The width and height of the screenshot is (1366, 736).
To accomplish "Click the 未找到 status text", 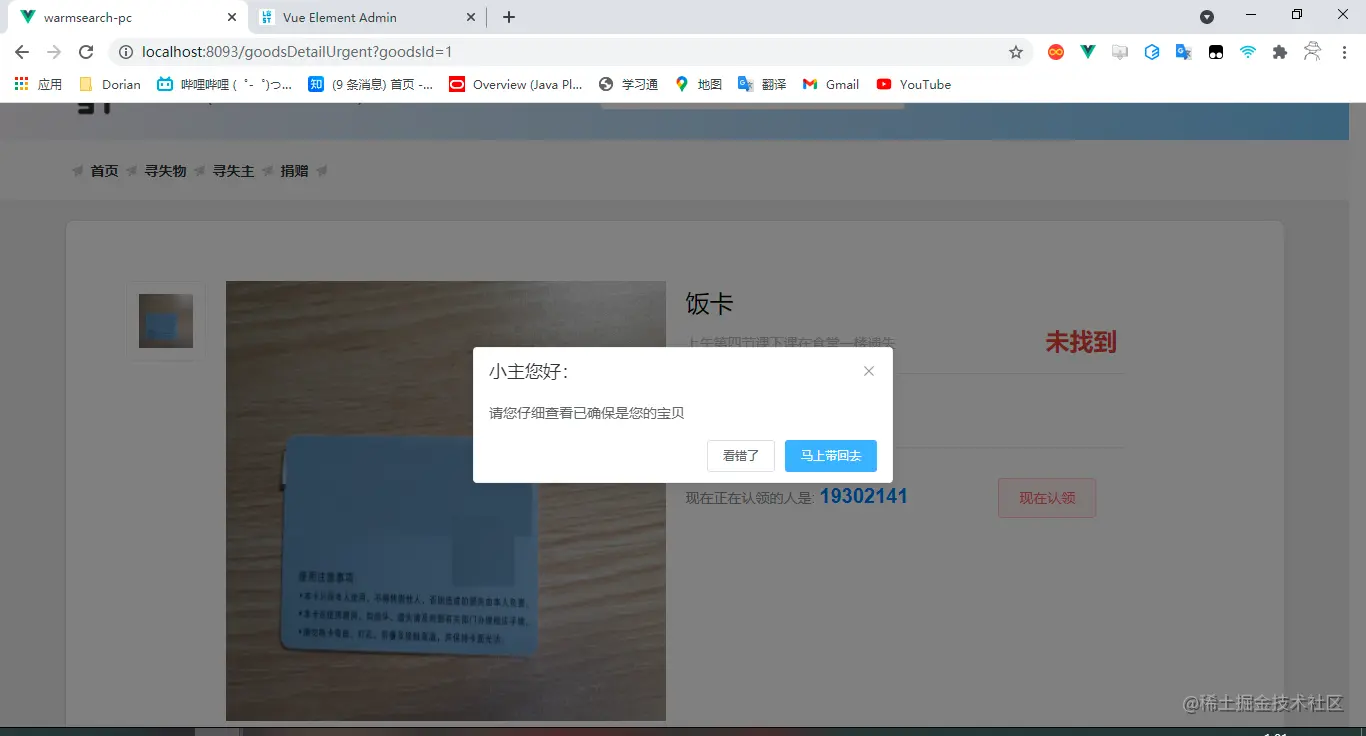I will (x=1081, y=342).
